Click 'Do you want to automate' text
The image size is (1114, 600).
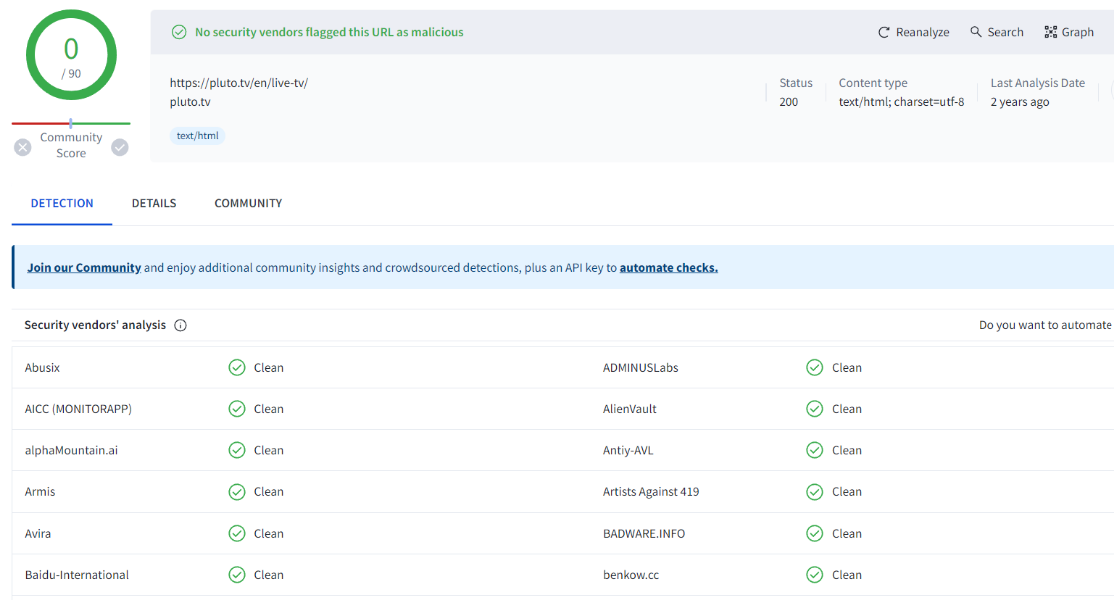[1045, 324]
